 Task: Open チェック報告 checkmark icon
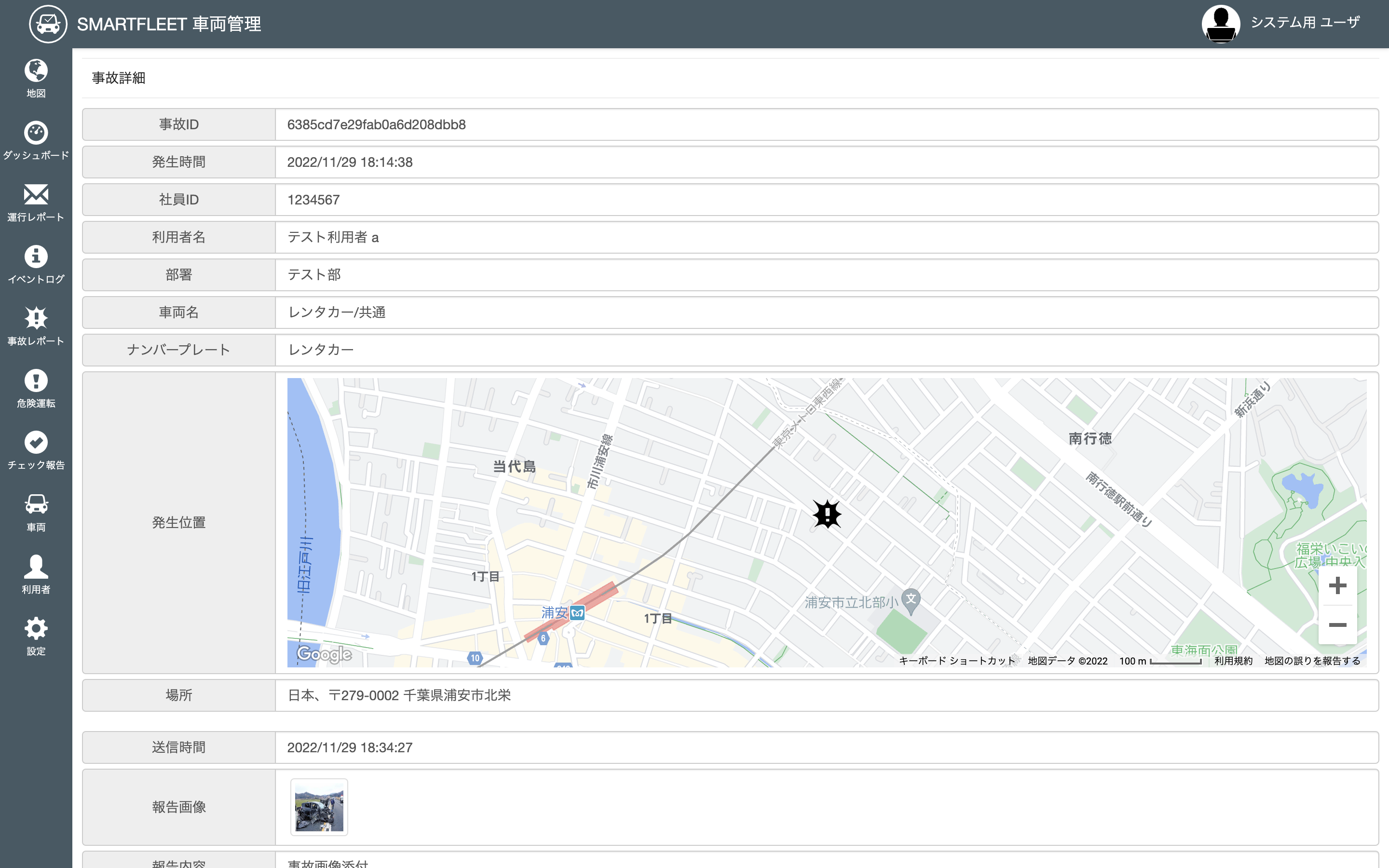tap(36, 443)
